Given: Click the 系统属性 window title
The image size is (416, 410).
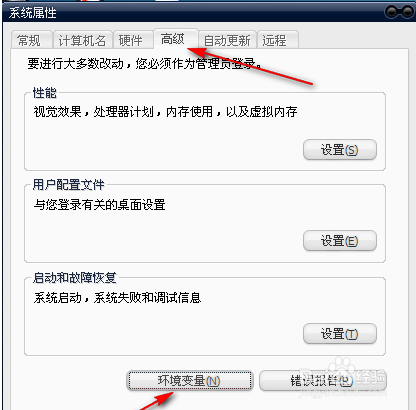Looking at the screenshot, I should tap(33, 13).
